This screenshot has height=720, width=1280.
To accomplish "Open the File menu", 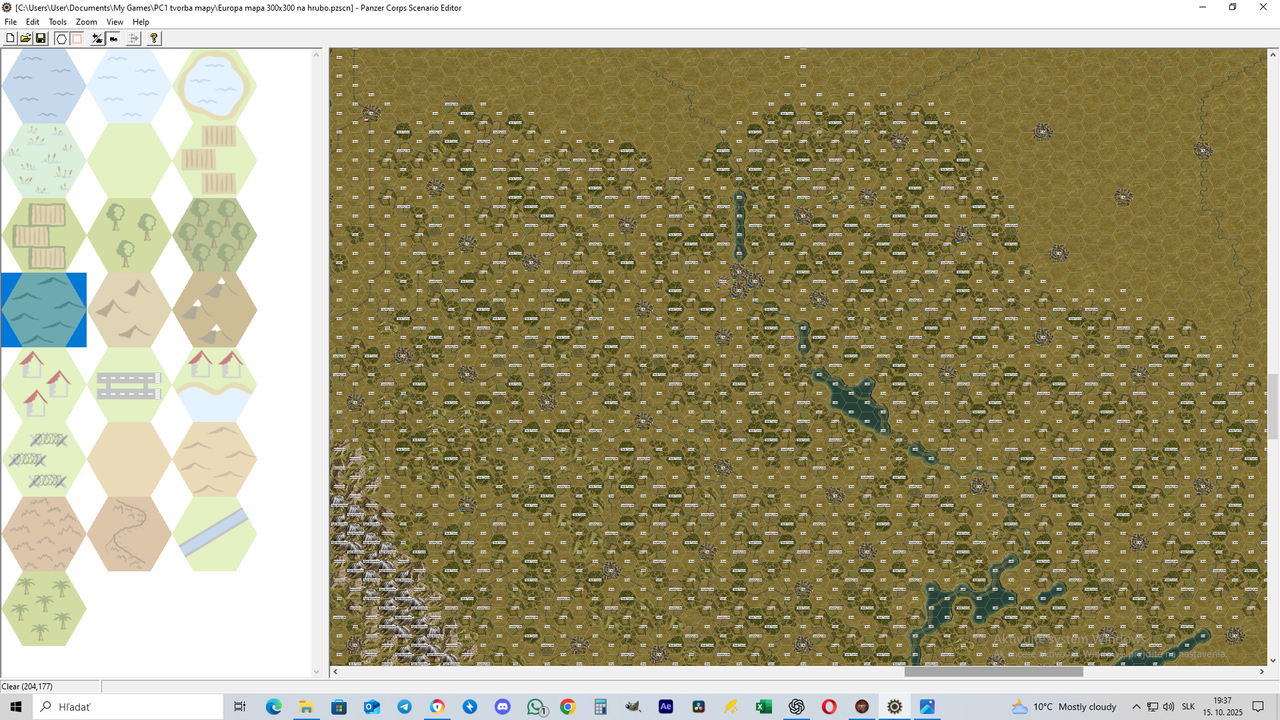I will pos(11,22).
